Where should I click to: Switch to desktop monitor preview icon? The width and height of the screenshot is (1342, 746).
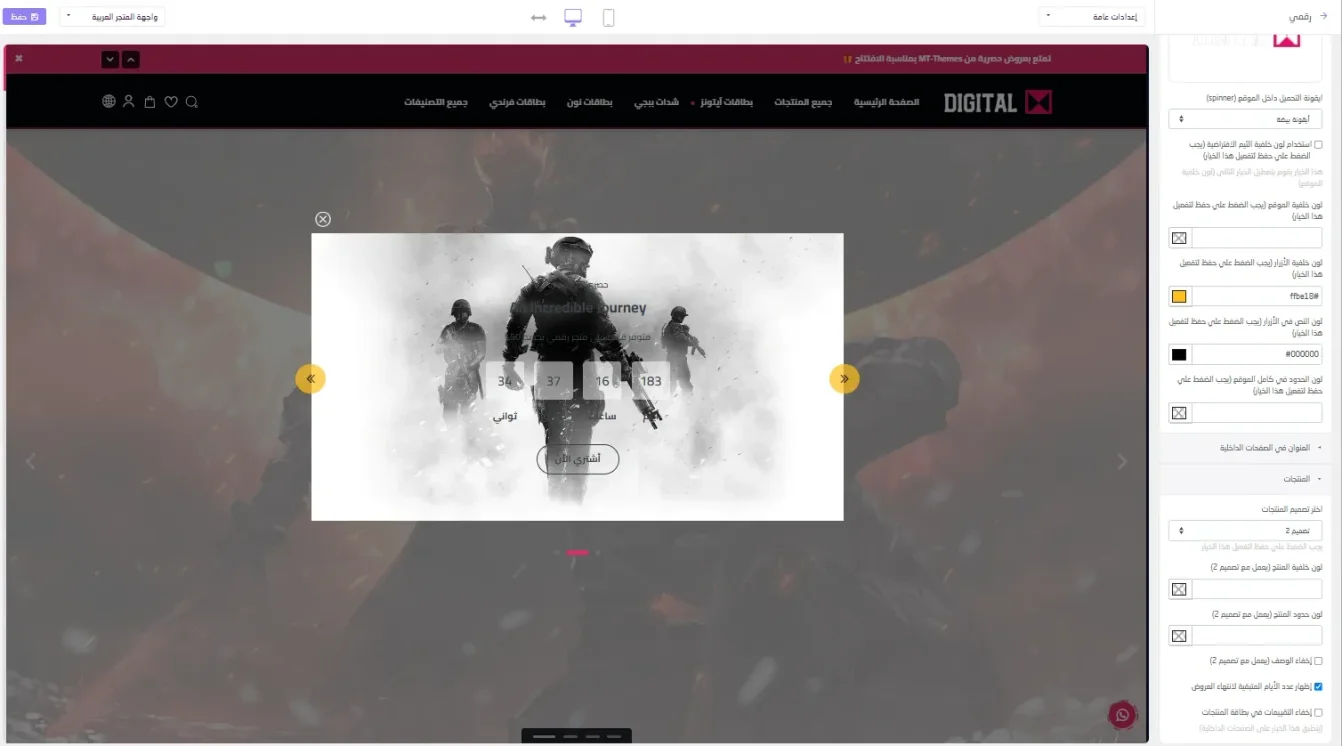pyautogui.click(x=573, y=17)
